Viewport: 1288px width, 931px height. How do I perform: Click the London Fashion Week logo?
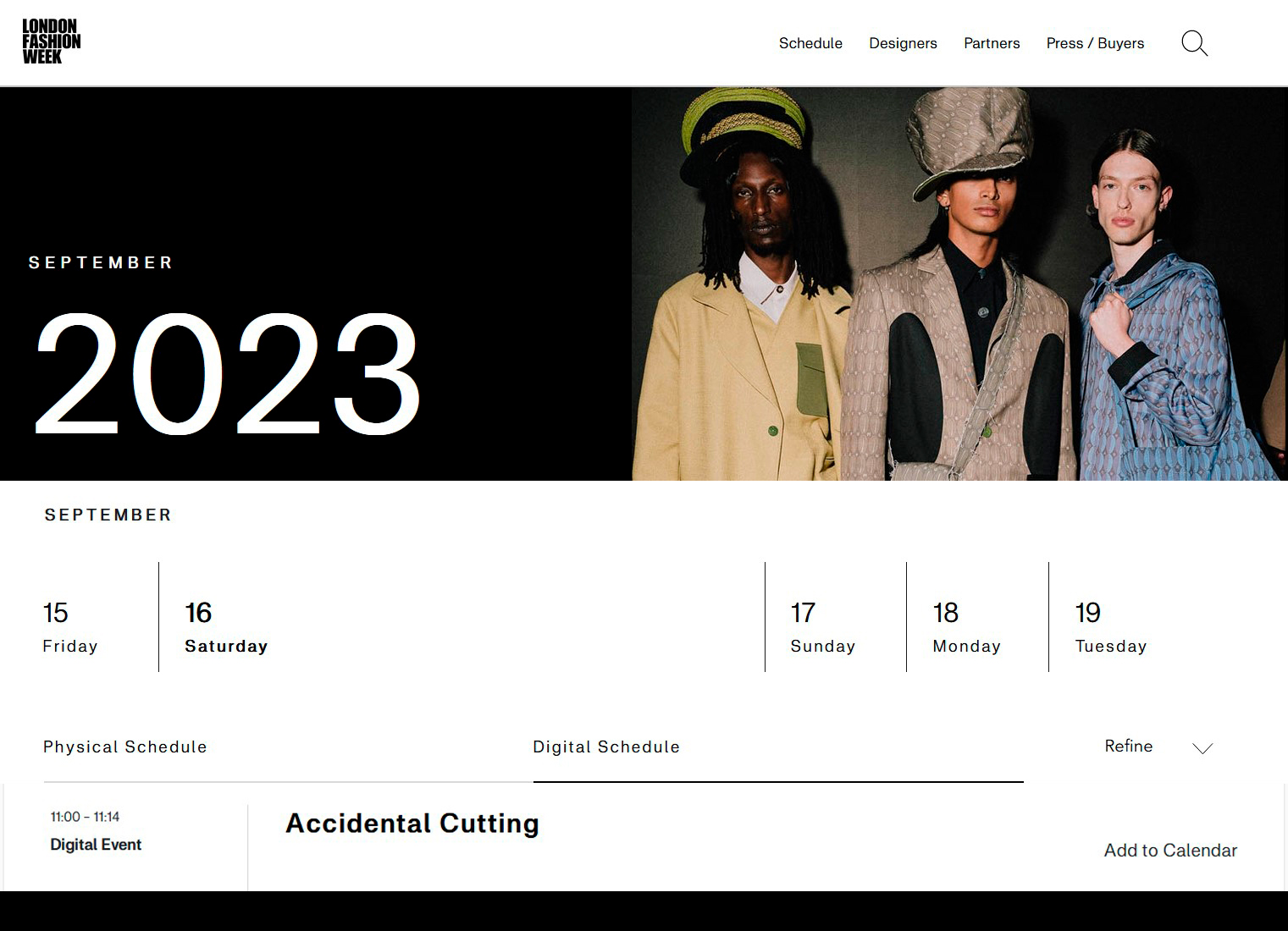click(x=51, y=41)
